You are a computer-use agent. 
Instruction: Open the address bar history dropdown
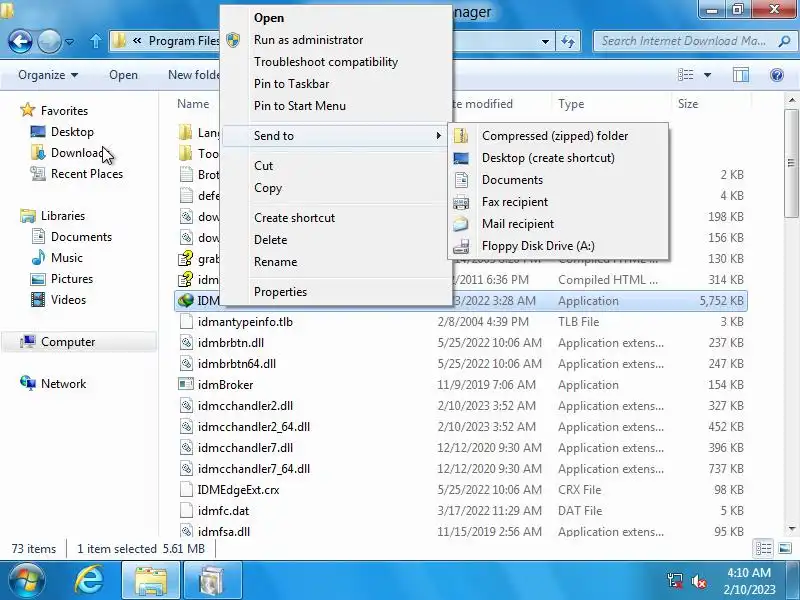pos(545,41)
